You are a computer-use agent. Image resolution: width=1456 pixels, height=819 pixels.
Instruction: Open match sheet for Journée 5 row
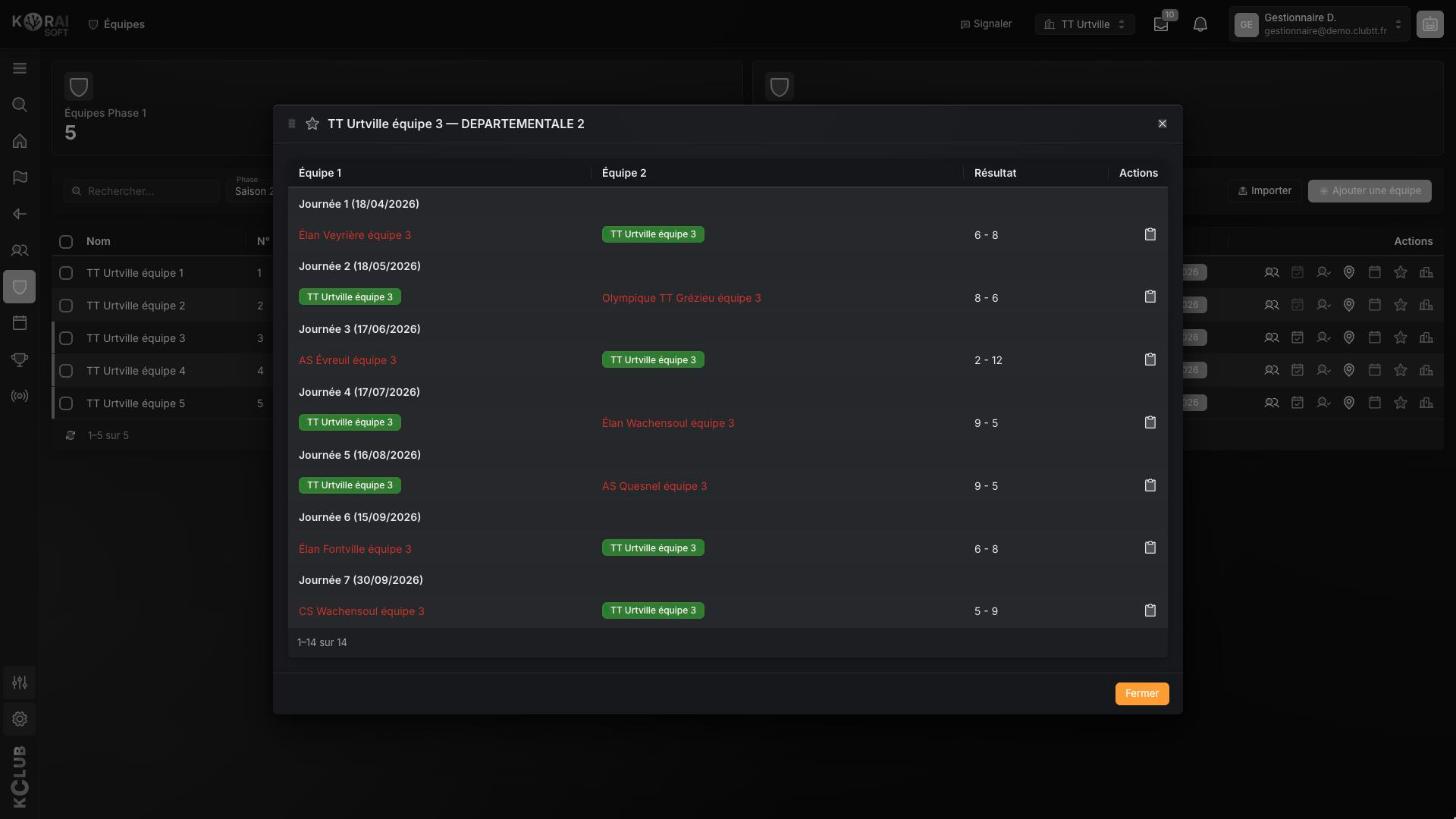[x=1150, y=485]
